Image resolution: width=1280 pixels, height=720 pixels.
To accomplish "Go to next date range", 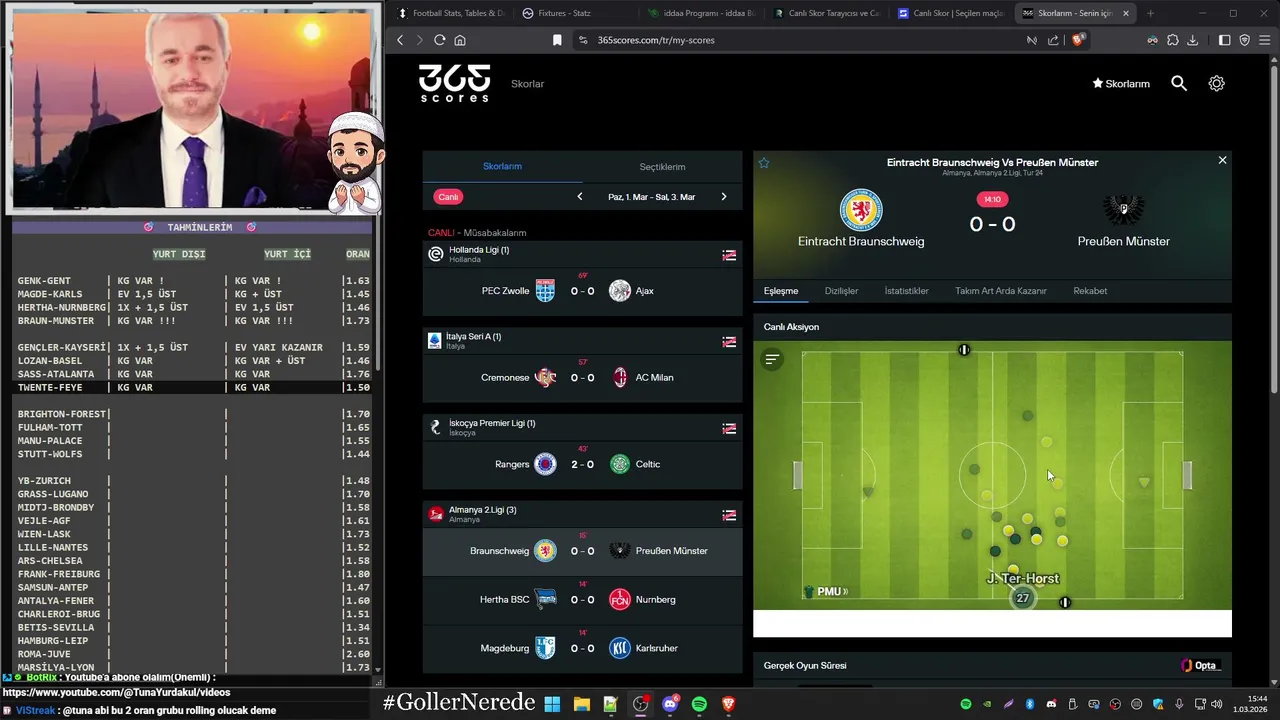I will tap(724, 197).
